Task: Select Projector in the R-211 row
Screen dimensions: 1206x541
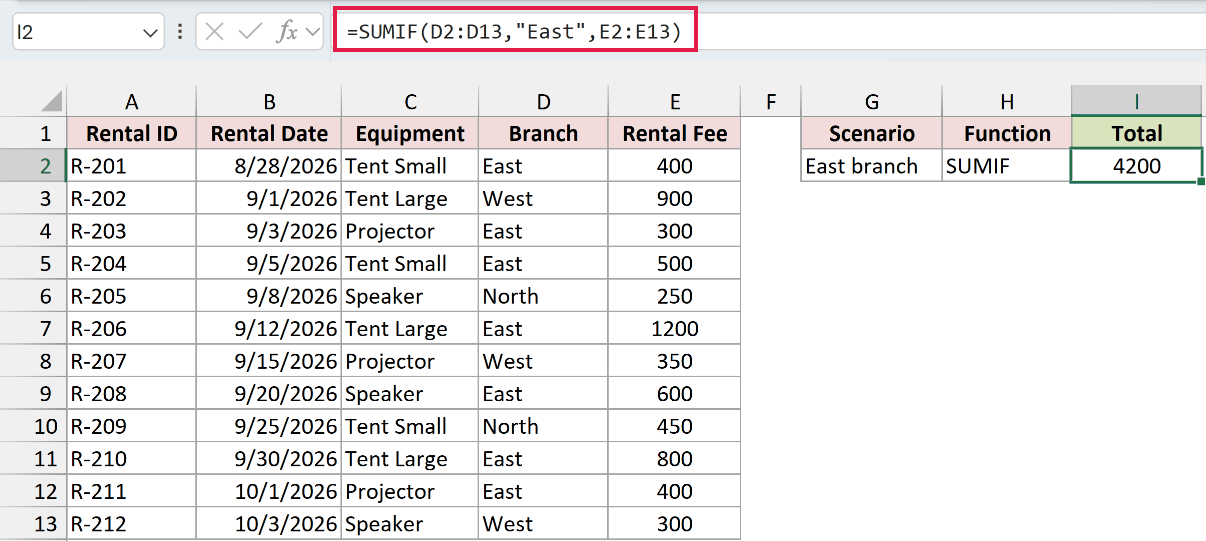Action: click(410, 492)
